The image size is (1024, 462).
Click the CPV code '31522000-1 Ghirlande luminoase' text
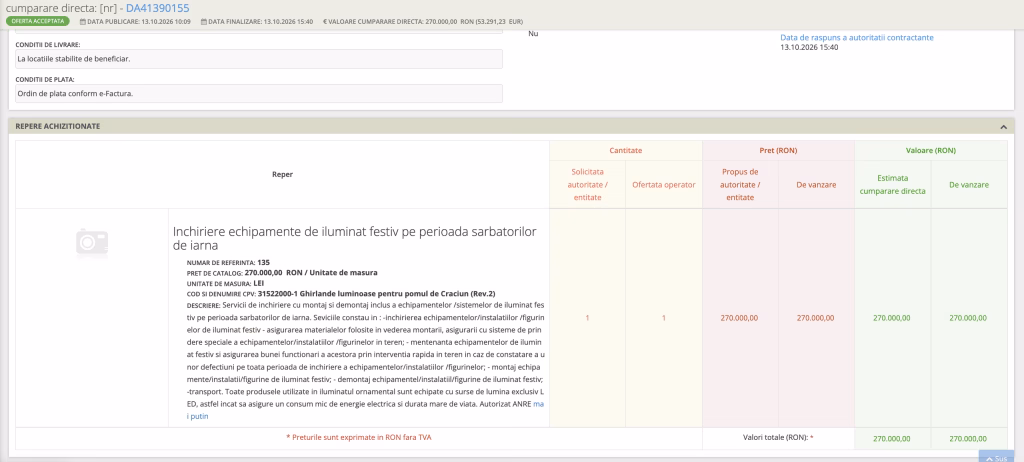click(376, 294)
